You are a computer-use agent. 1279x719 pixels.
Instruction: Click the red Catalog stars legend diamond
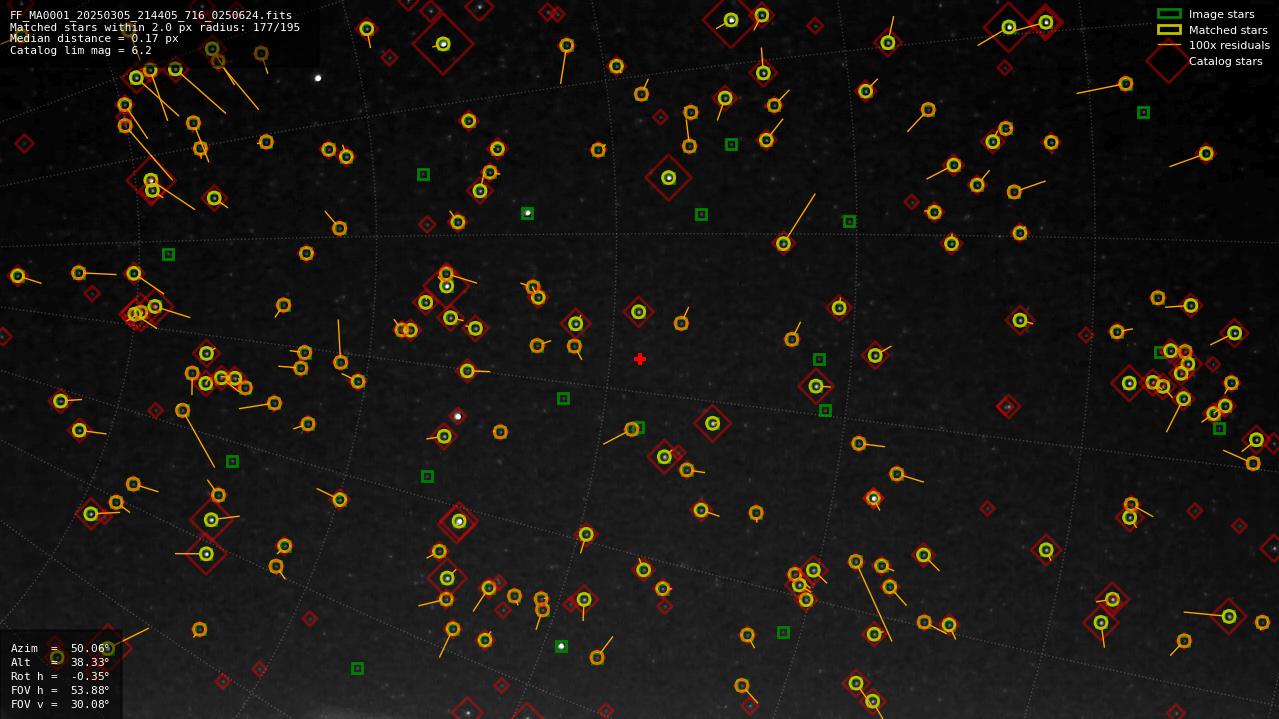click(1168, 61)
